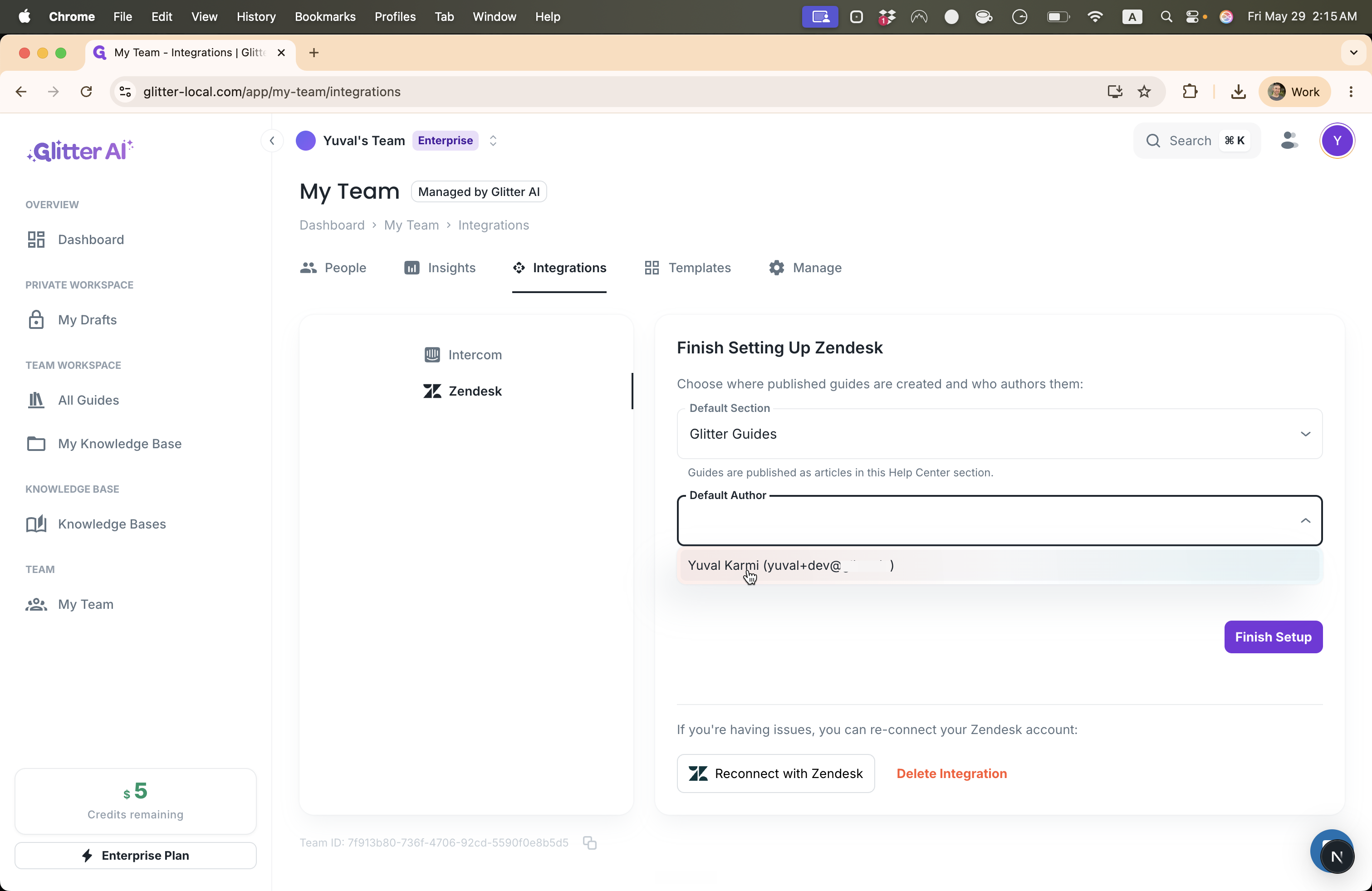This screenshot has width=1372, height=891.
Task: Open a new browser tab
Action: pos(314,53)
